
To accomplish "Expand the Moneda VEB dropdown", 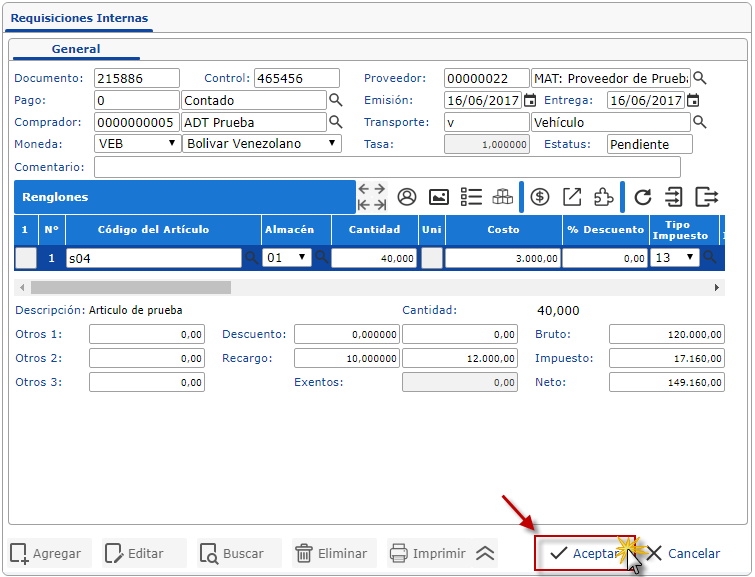I will [x=137, y=144].
